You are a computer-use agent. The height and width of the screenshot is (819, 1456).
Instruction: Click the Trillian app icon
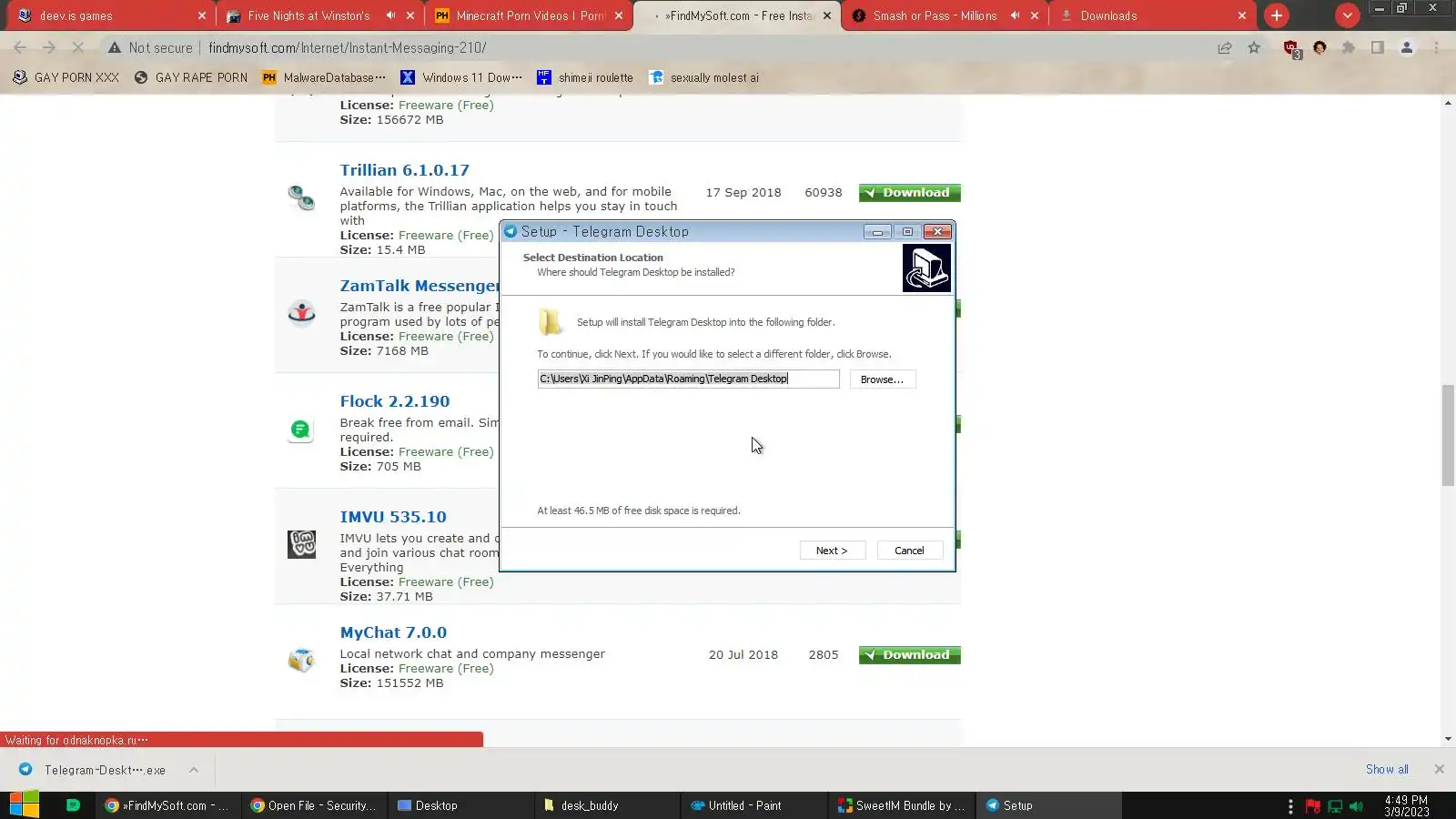point(301,197)
